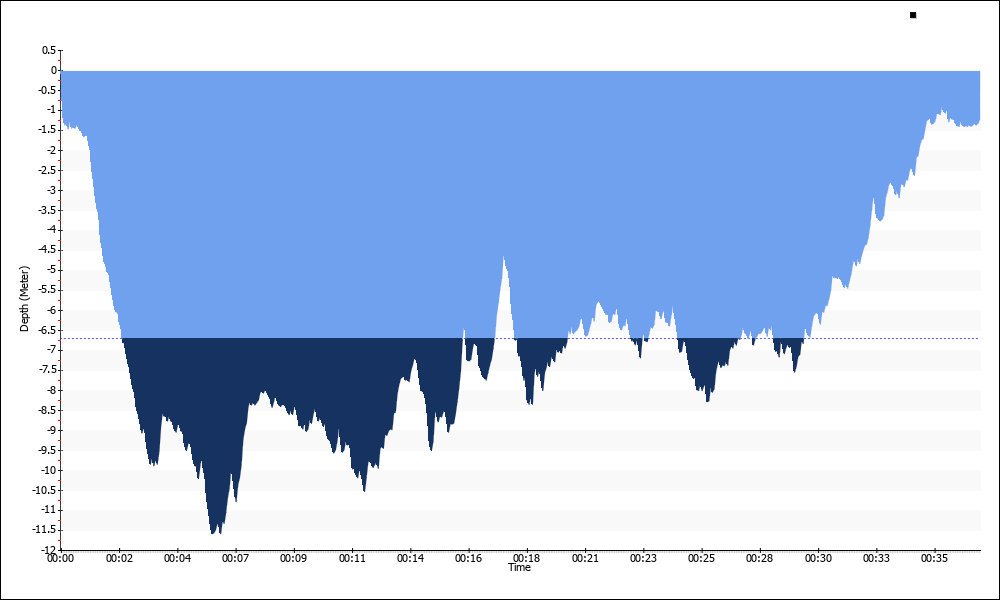This screenshot has width=1000, height=600.
Task: Click the -7.5 depth axis label
Action: coord(48,370)
